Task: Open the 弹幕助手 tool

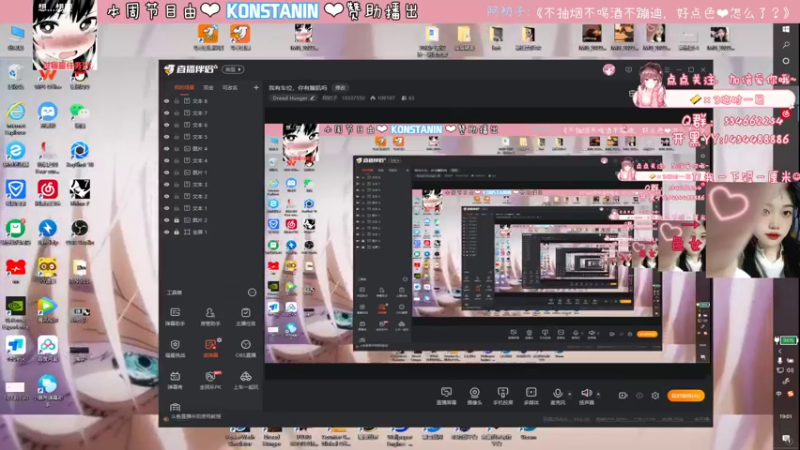Action: tap(175, 316)
